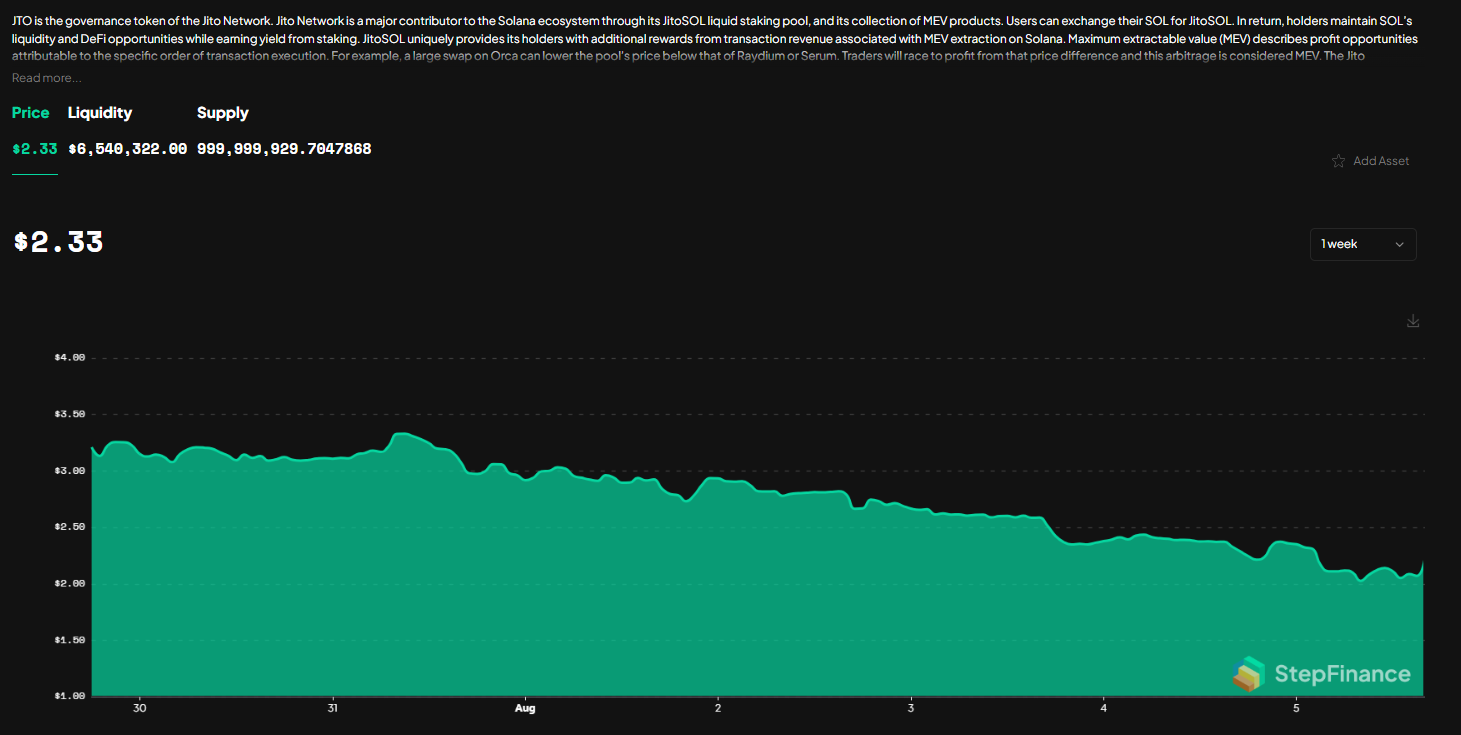Click the Read more link

point(46,77)
